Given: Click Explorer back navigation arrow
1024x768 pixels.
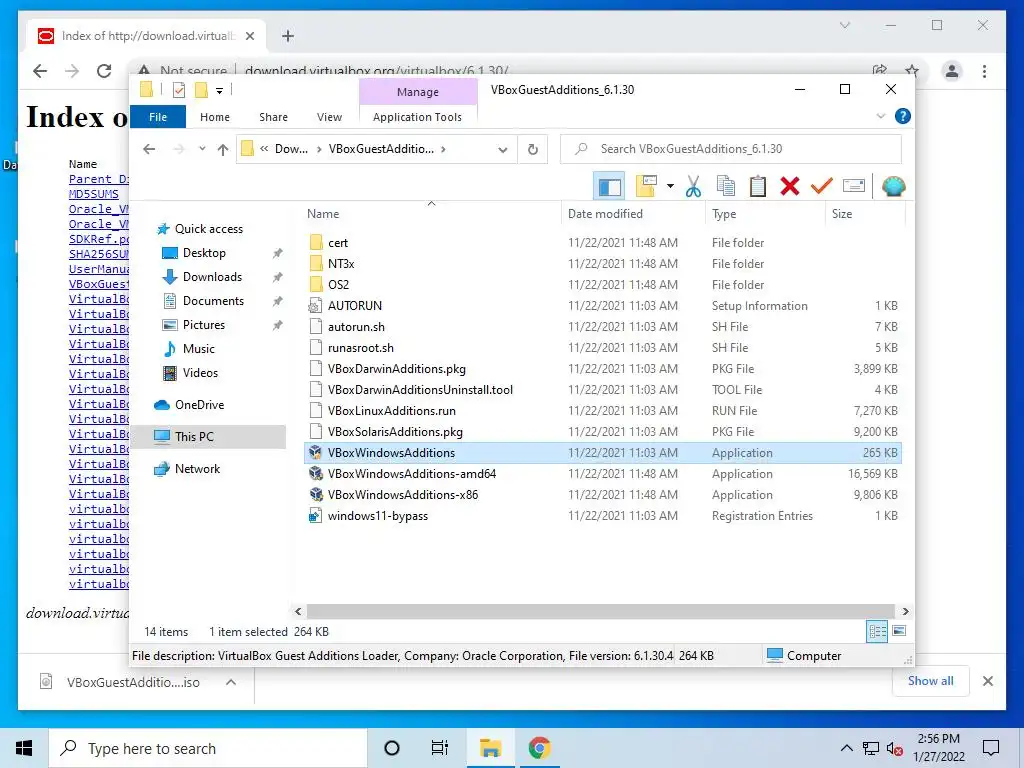Looking at the screenshot, I should click(149, 149).
